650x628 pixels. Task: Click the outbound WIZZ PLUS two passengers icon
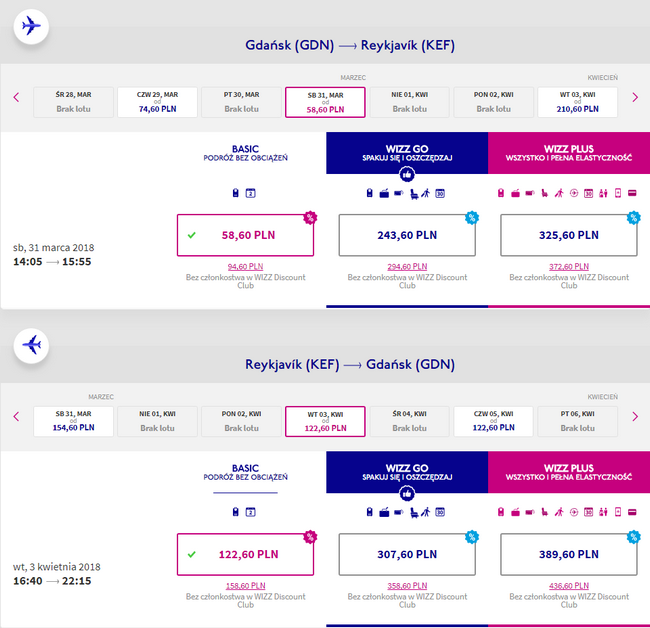click(x=603, y=193)
